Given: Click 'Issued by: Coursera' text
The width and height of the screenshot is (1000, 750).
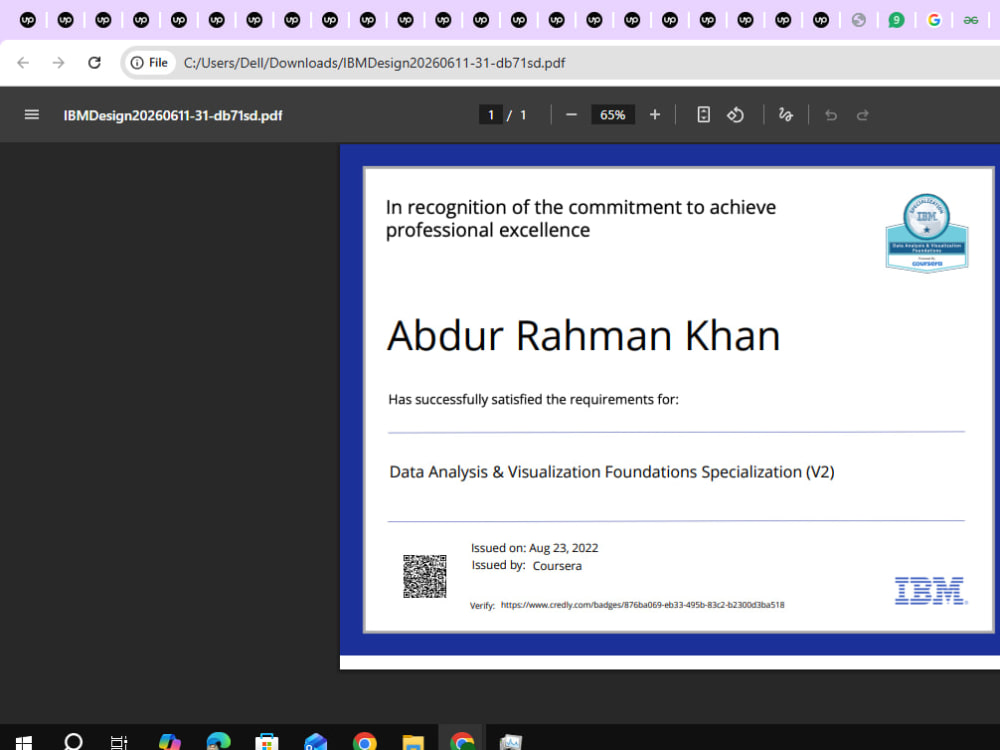Looking at the screenshot, I should point(526,566).
